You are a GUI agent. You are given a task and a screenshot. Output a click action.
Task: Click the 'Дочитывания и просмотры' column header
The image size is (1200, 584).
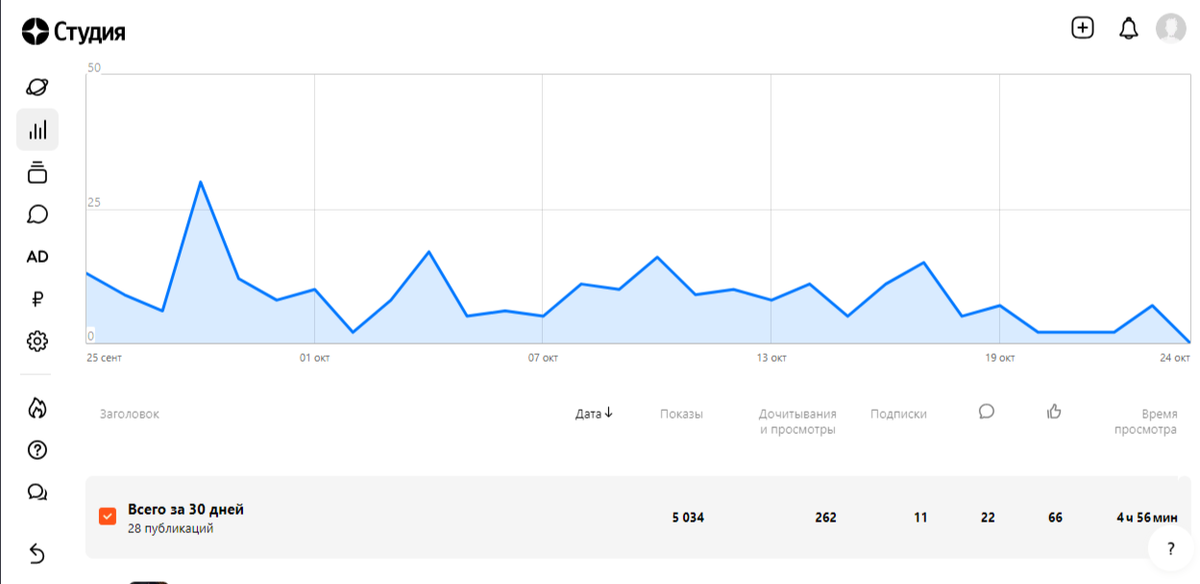[x=797, y=422]
